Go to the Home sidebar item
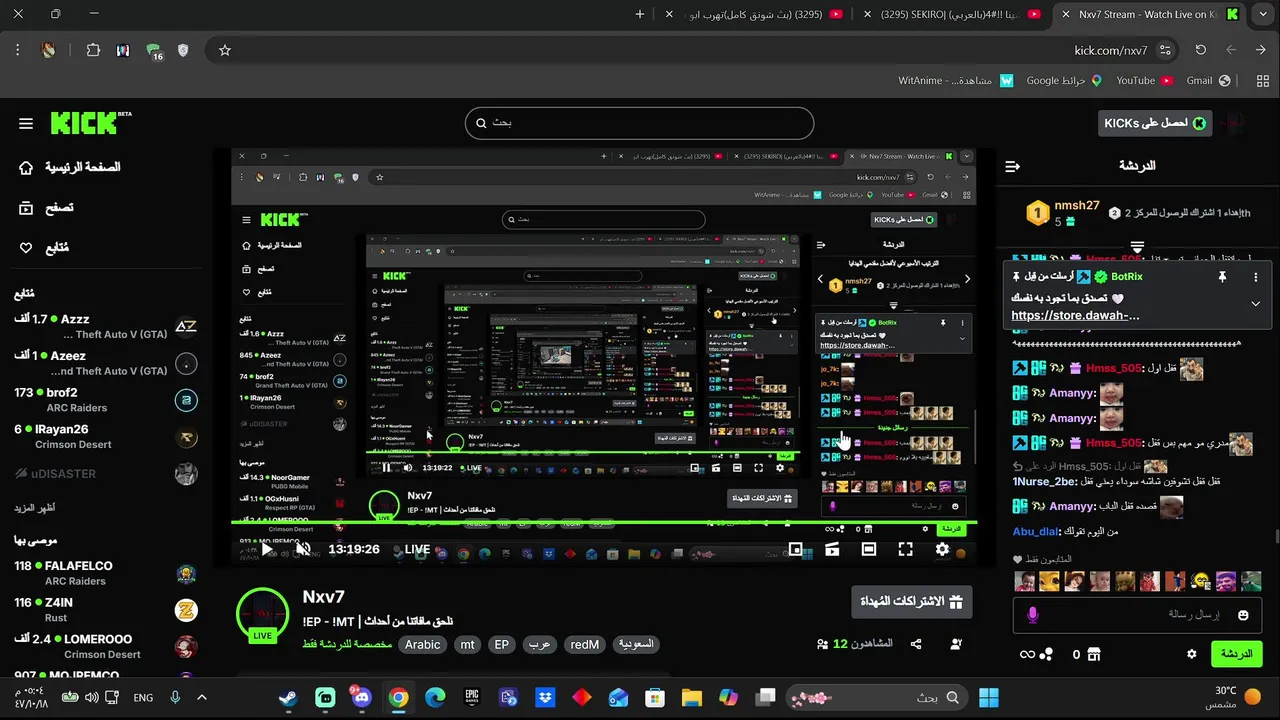 [68, 167]
